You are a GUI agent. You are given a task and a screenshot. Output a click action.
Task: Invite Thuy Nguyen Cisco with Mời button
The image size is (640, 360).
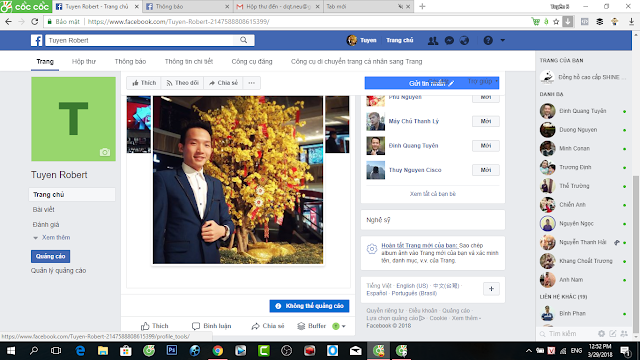point(486,170)
